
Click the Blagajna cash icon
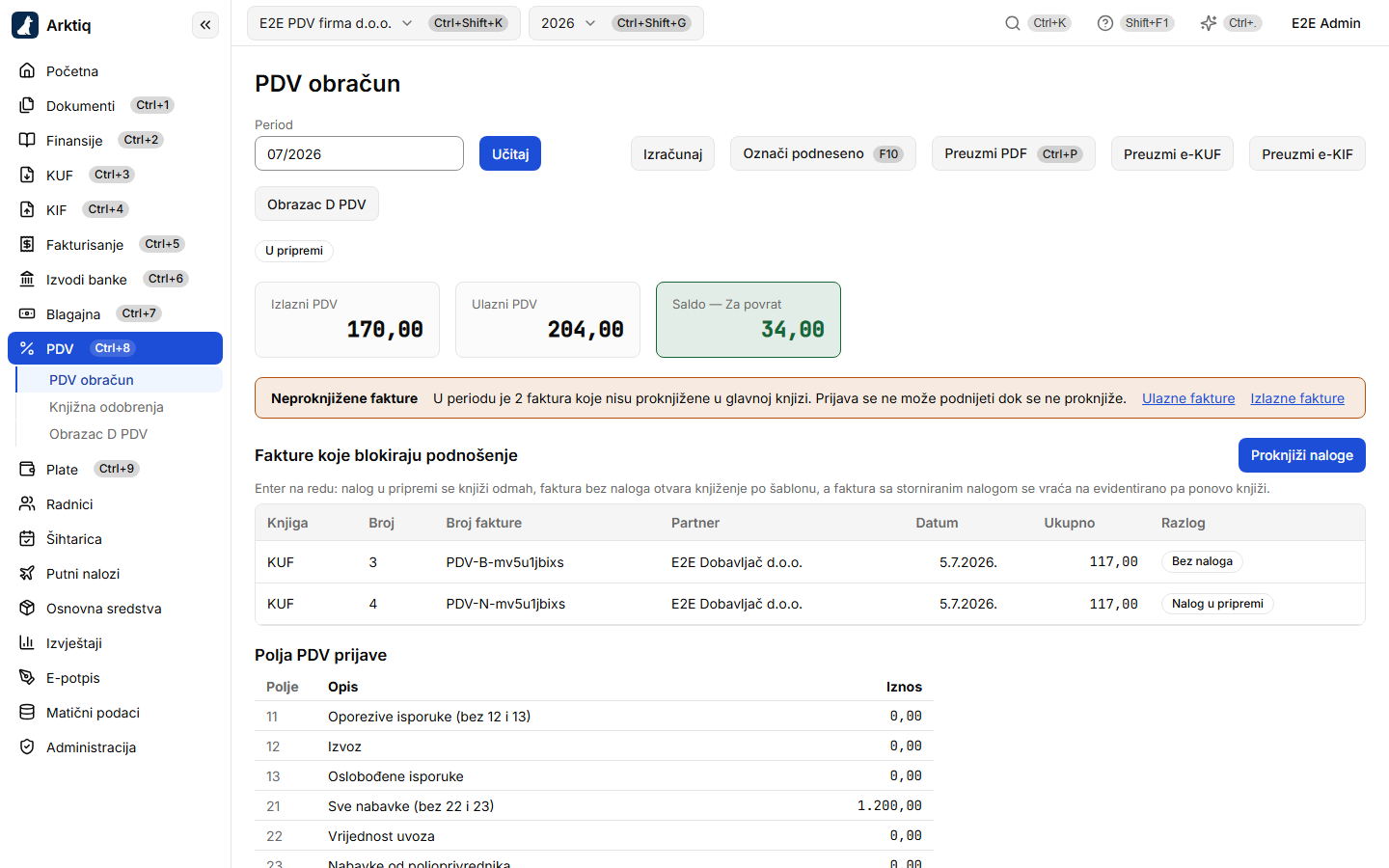(27, 314)
